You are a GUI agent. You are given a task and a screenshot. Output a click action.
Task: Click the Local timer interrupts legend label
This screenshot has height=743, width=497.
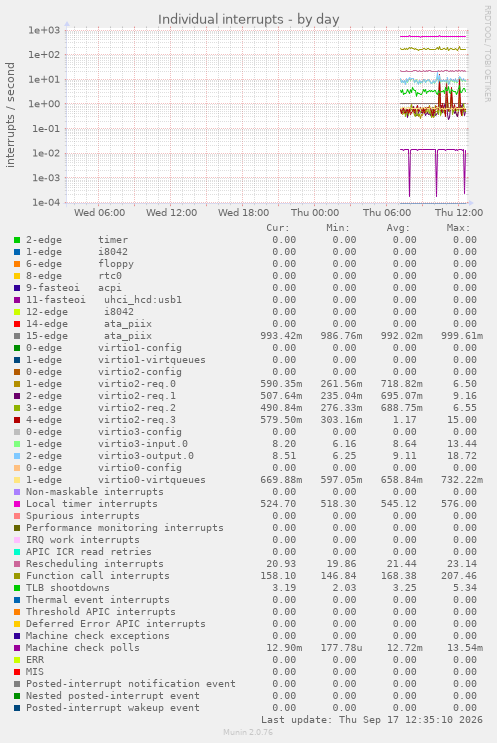pyautogui.click(x=91, y=504)
